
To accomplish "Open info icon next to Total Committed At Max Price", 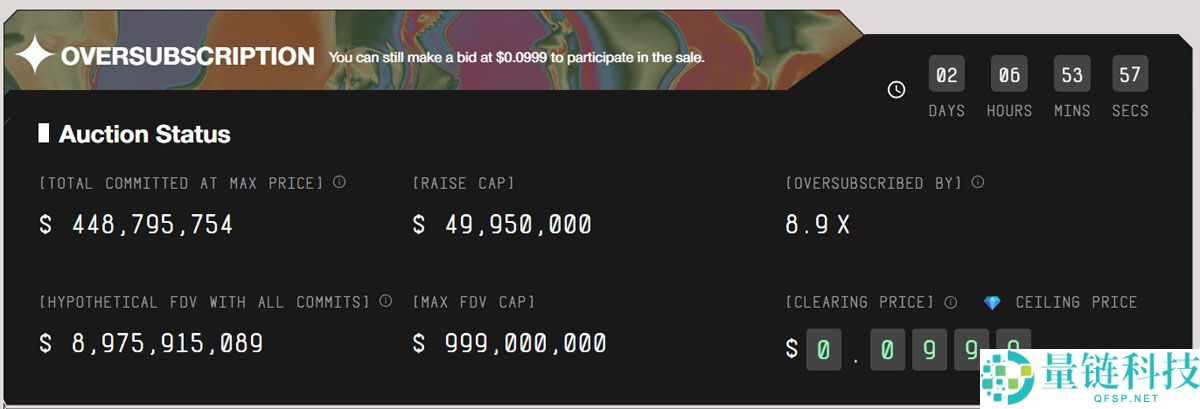I will coord(339,183).
